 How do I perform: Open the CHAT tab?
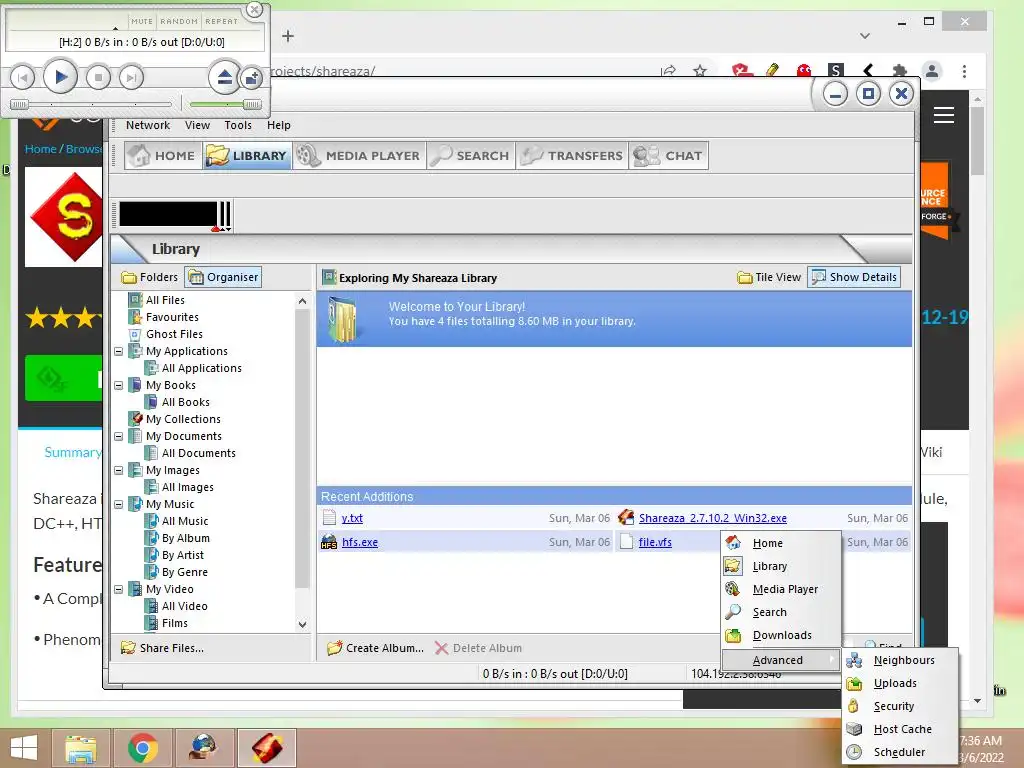click(669, 155)
